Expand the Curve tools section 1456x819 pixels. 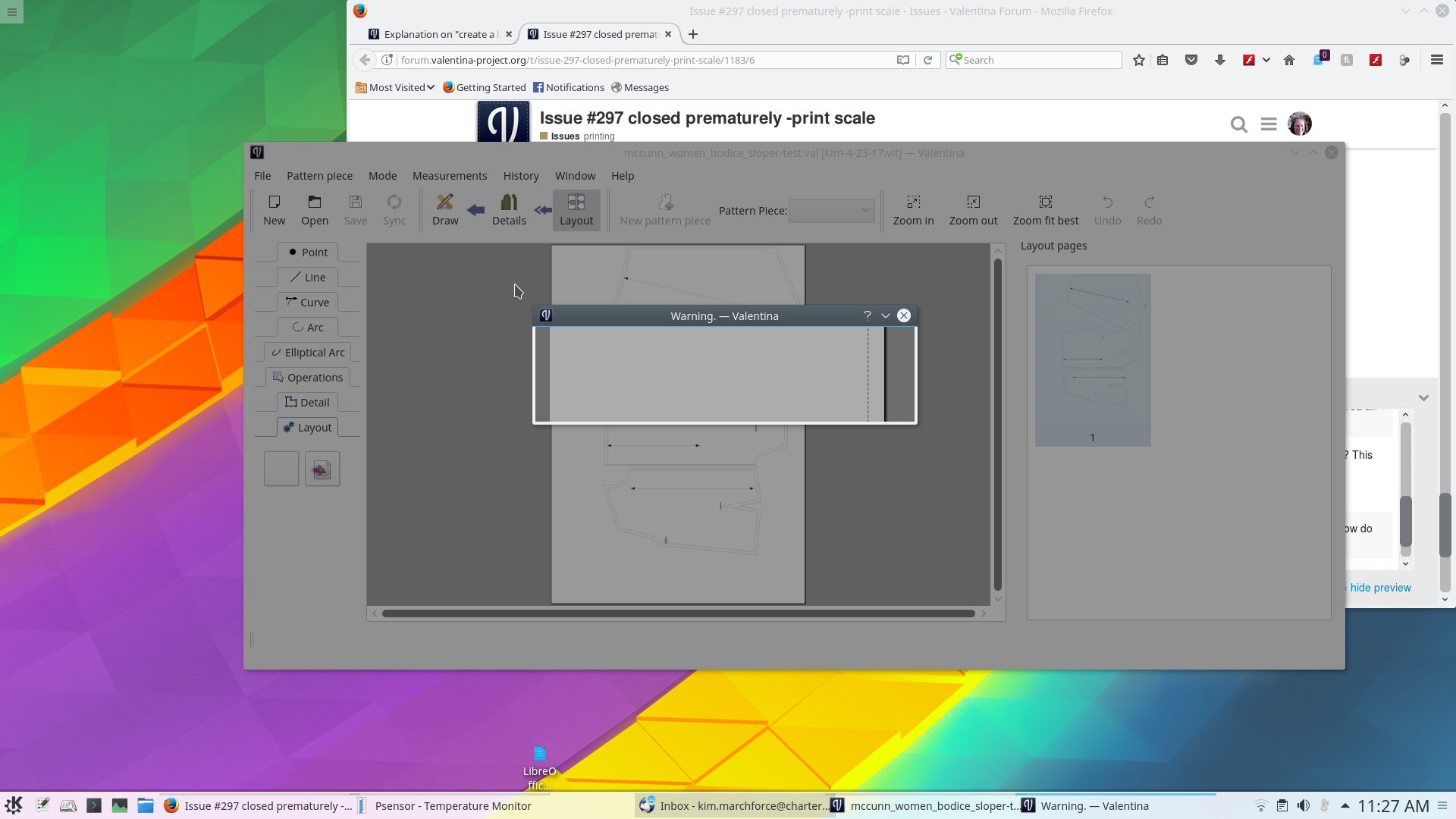(x=308, y=303)
